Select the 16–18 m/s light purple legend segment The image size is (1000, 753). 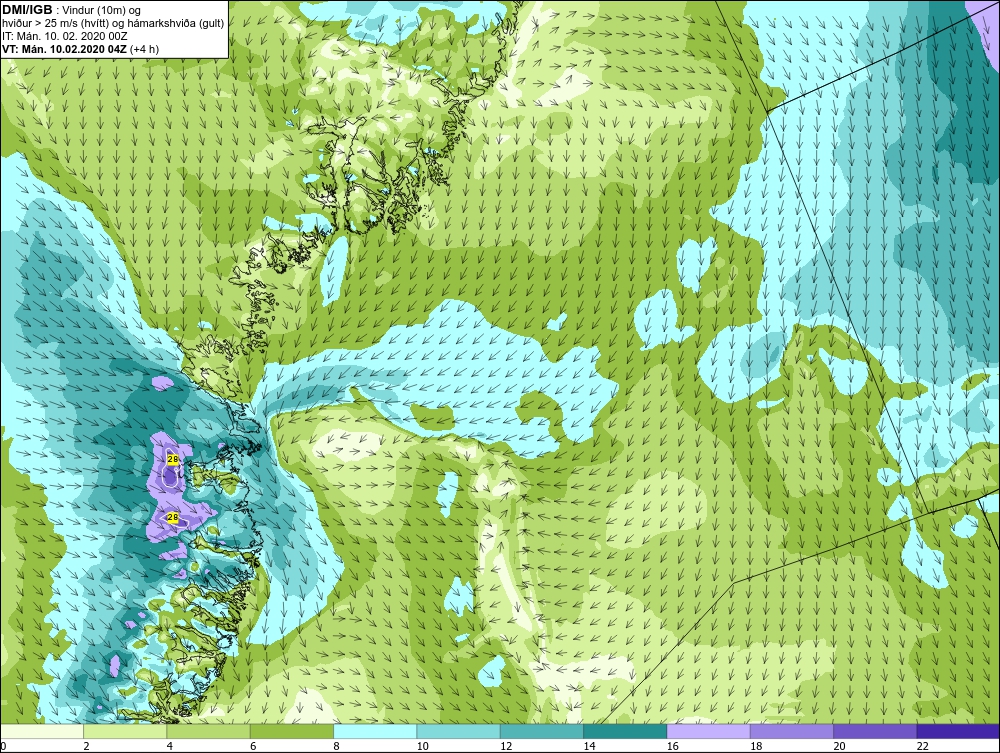coord(709,732)
